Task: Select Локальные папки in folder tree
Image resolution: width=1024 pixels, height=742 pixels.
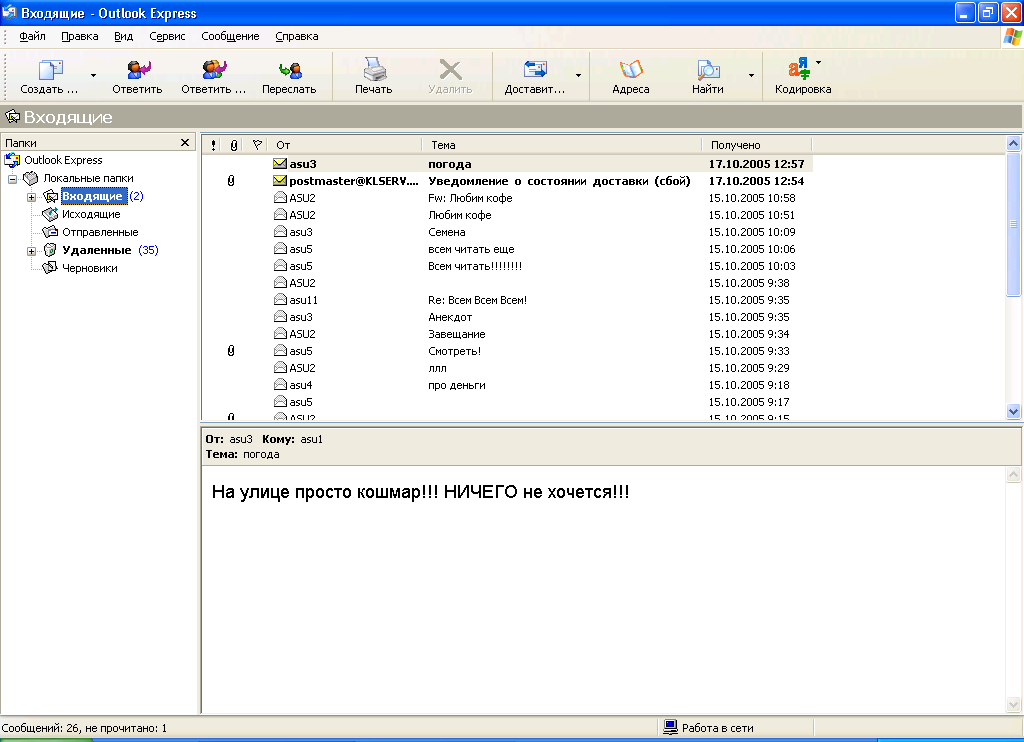Action: [88, 178]
